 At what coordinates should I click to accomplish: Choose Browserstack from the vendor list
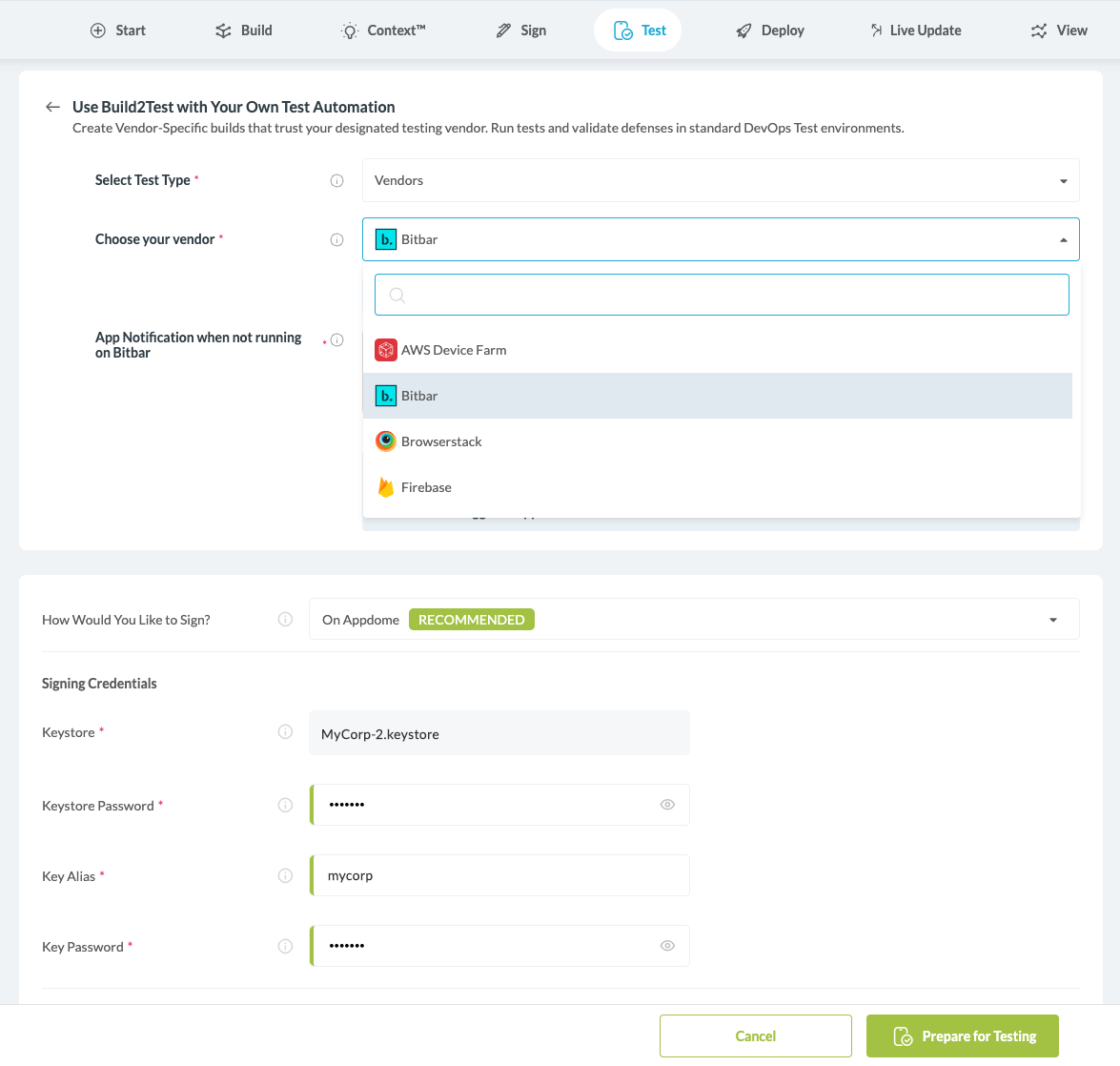(x=718, y=441)
